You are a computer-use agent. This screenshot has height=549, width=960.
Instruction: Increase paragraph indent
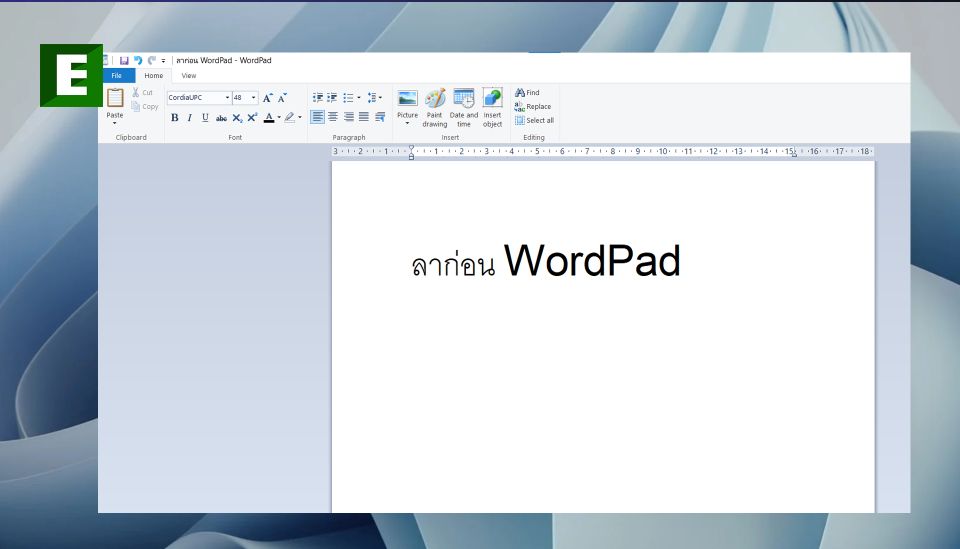pyautogui.click(x=332, y=98)
